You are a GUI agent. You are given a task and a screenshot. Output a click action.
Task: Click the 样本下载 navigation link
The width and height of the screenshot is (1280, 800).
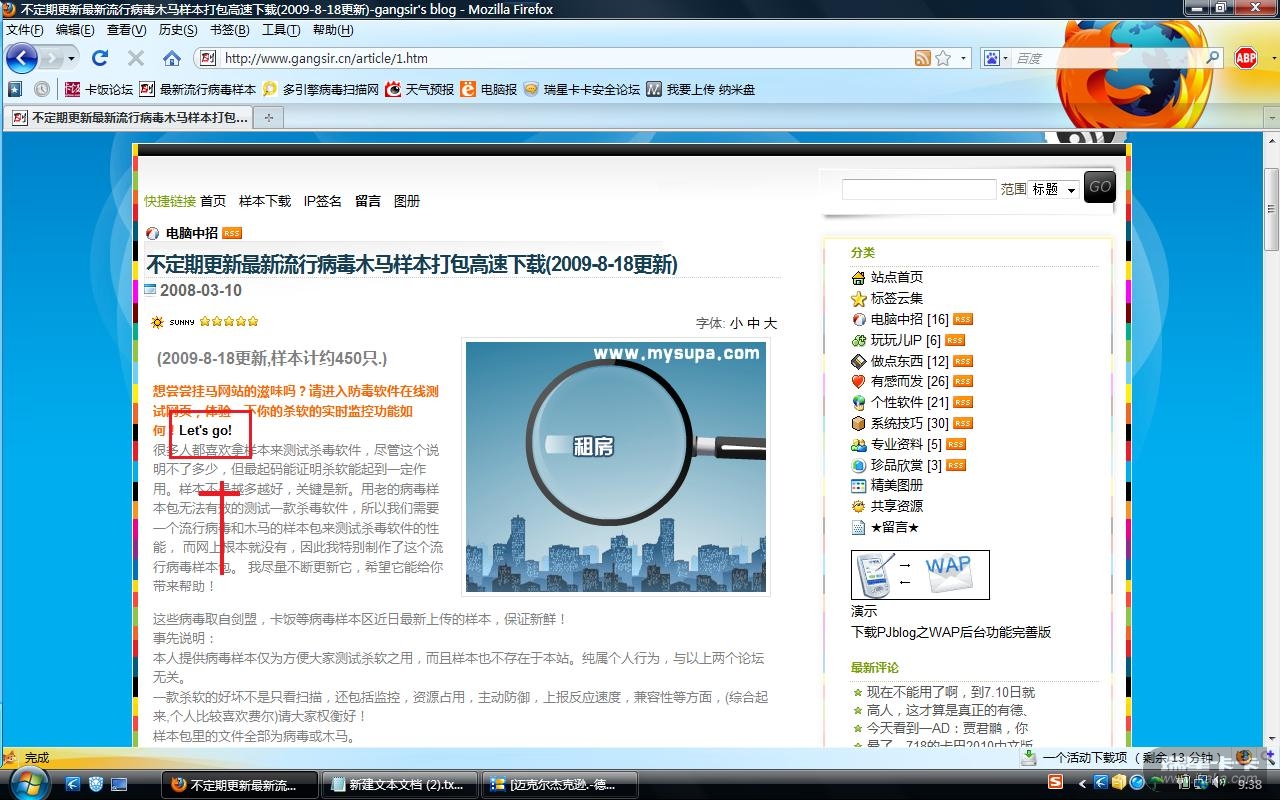(265, 201)
